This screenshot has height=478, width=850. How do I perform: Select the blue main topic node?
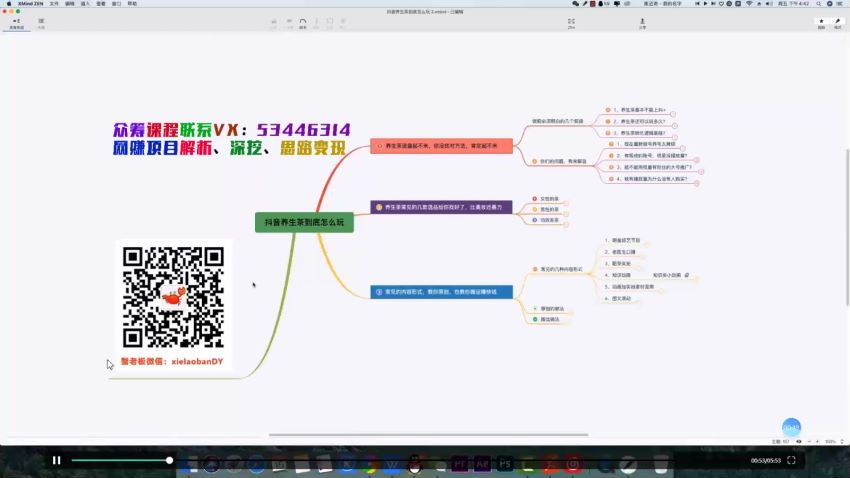(441, 292)
